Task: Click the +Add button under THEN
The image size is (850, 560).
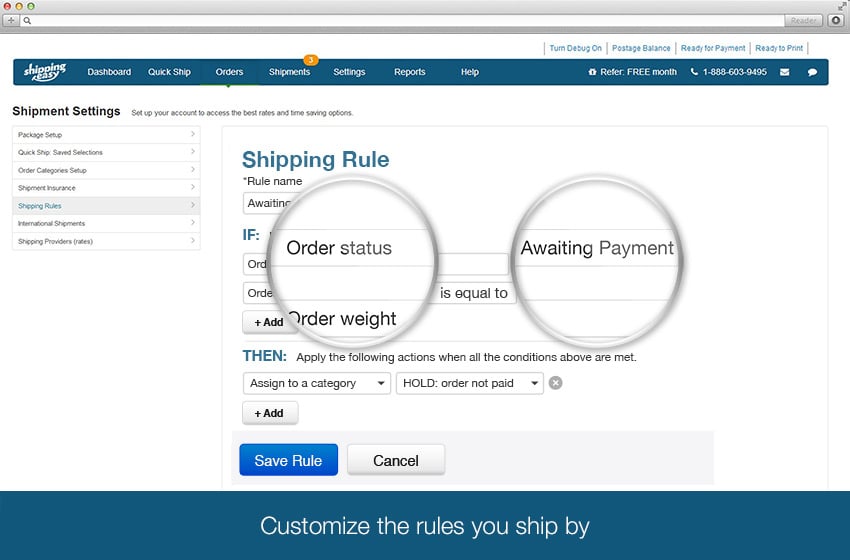Action: pos(269,413)
